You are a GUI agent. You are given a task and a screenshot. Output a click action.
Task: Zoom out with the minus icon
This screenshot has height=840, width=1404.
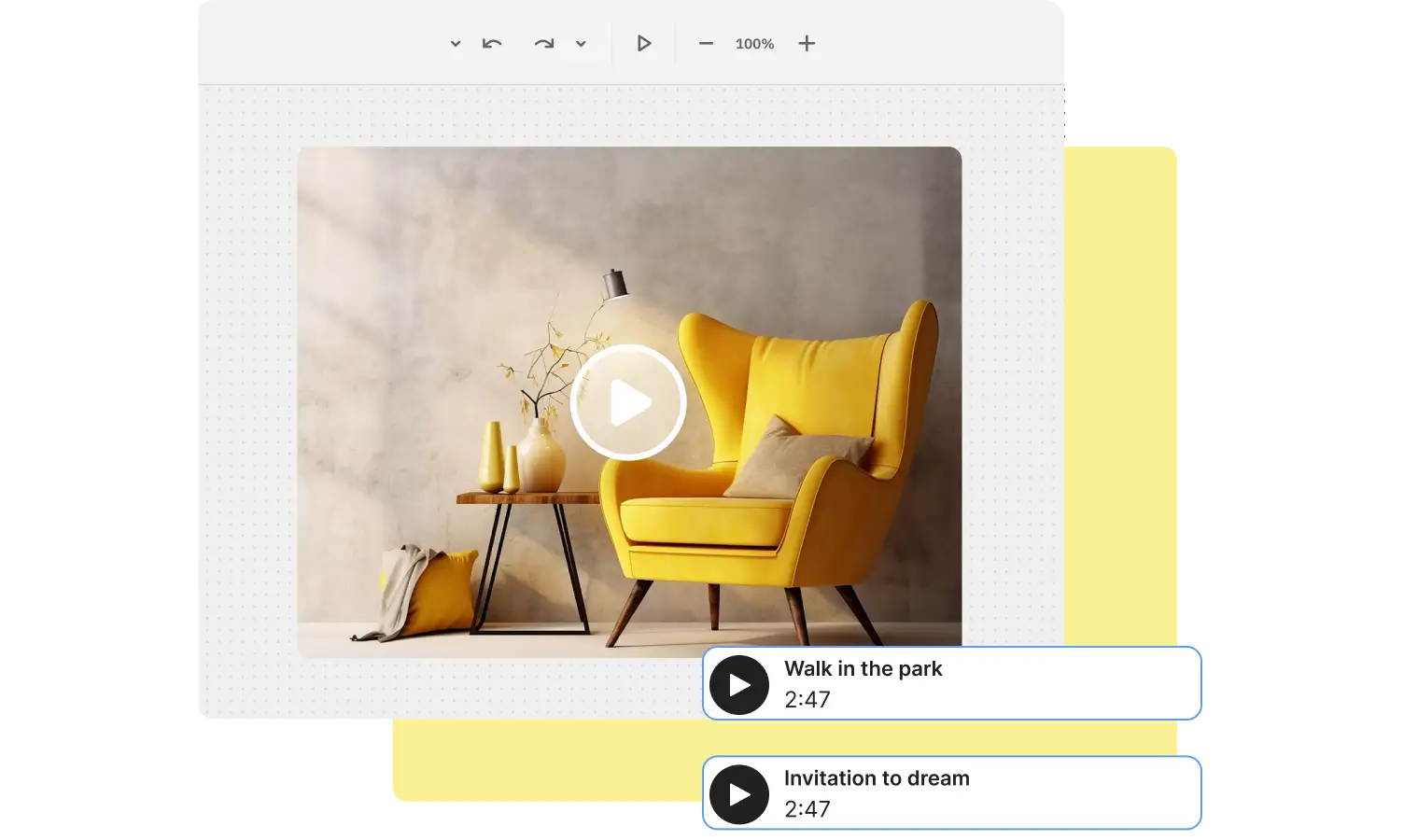(x=706, y=43)
